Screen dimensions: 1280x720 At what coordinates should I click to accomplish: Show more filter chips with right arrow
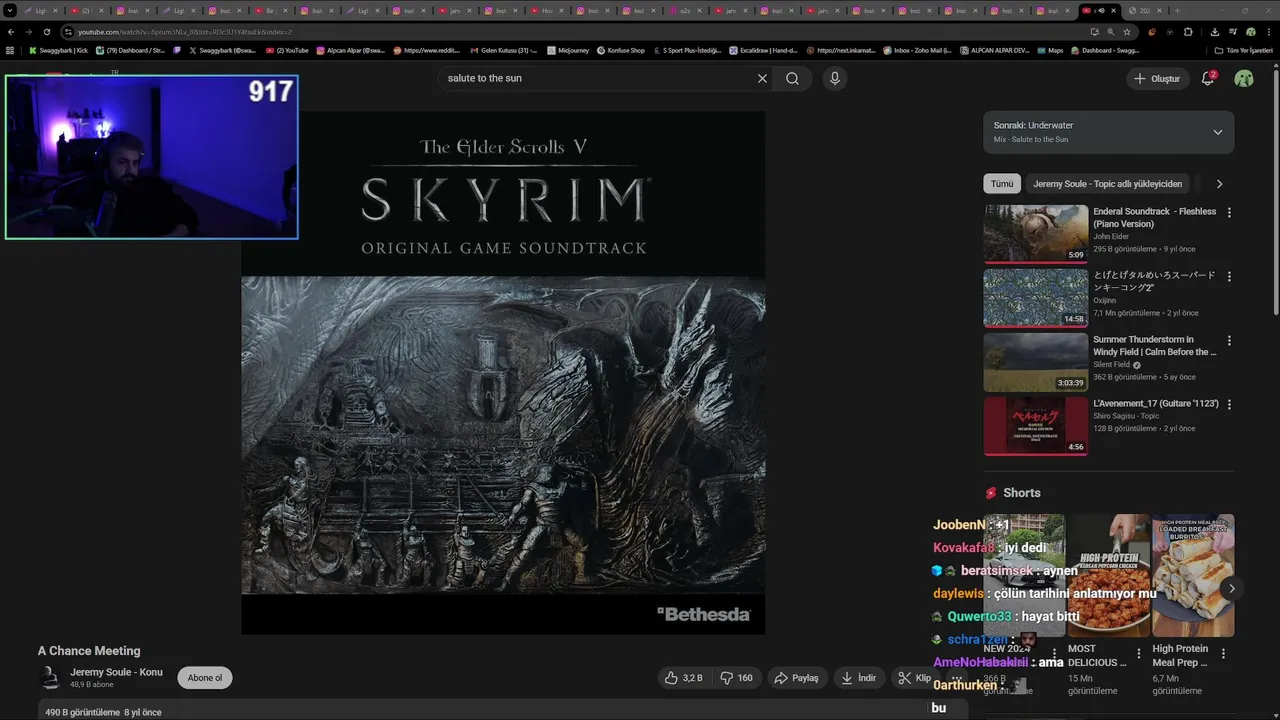point(1219,184)
